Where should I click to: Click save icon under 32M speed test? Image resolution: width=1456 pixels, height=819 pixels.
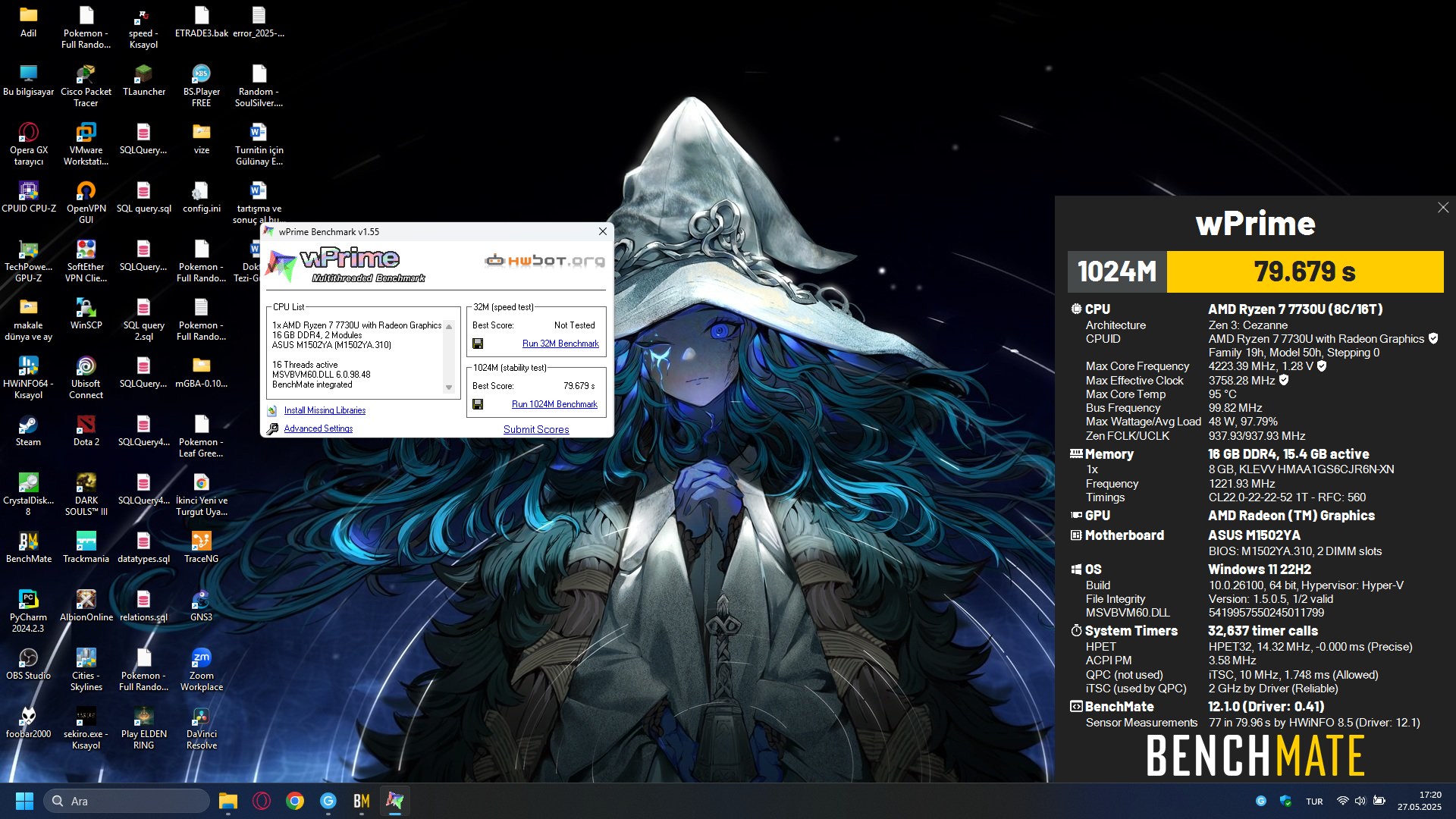click(478, 344)
